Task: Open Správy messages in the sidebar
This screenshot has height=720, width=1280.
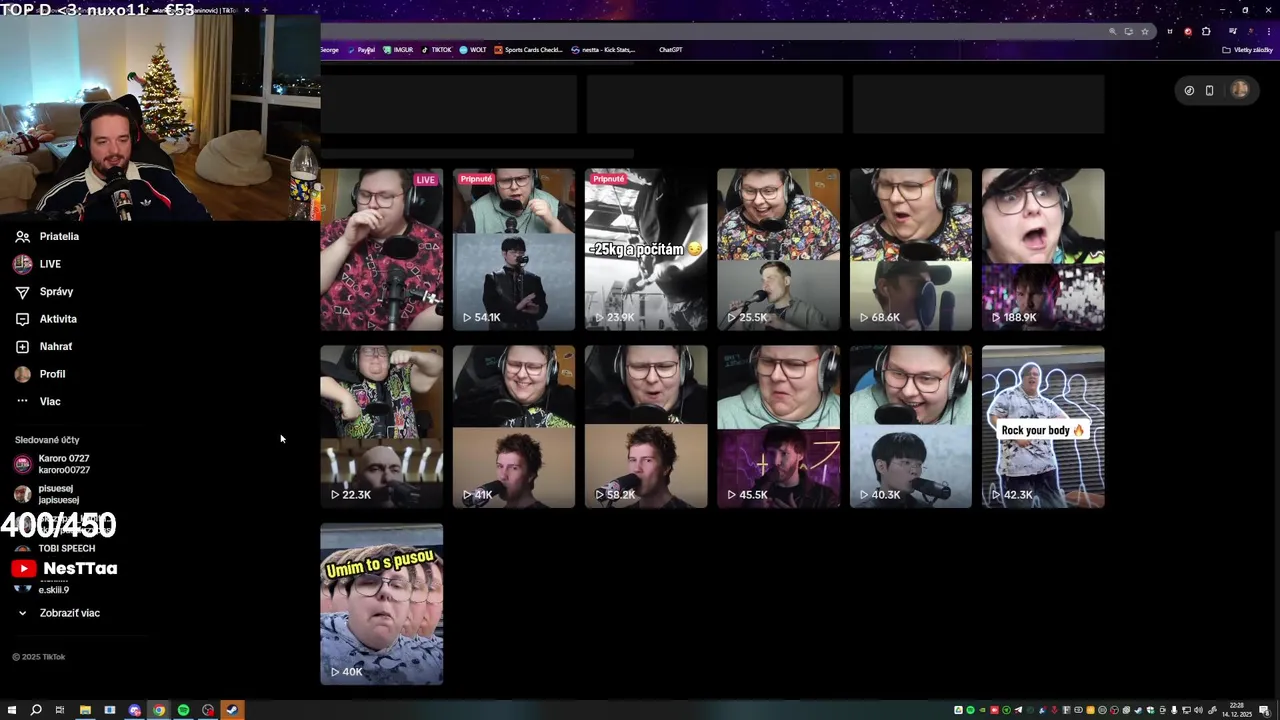Action: 56,291
